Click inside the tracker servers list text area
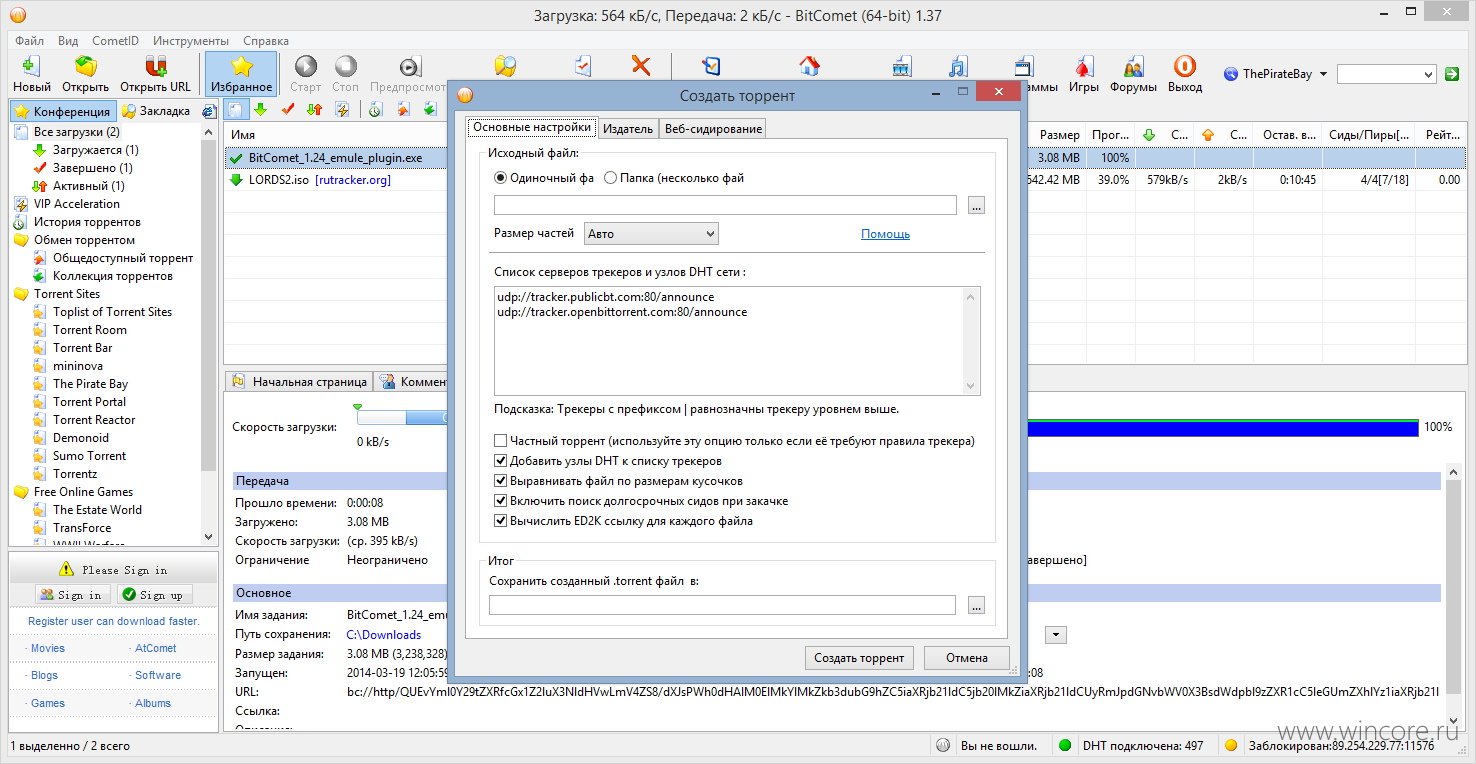The image size is (1476, 764). 737,341
